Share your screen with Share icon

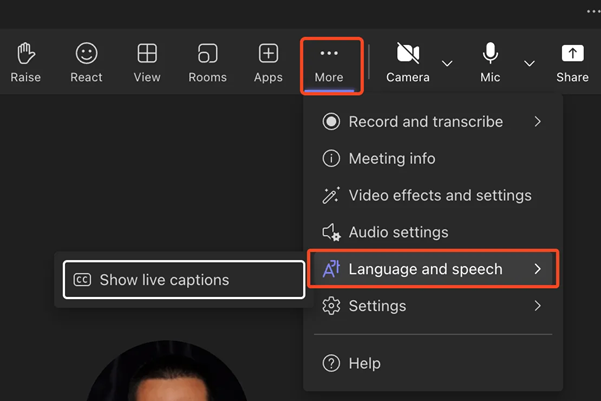coord(572,62)
